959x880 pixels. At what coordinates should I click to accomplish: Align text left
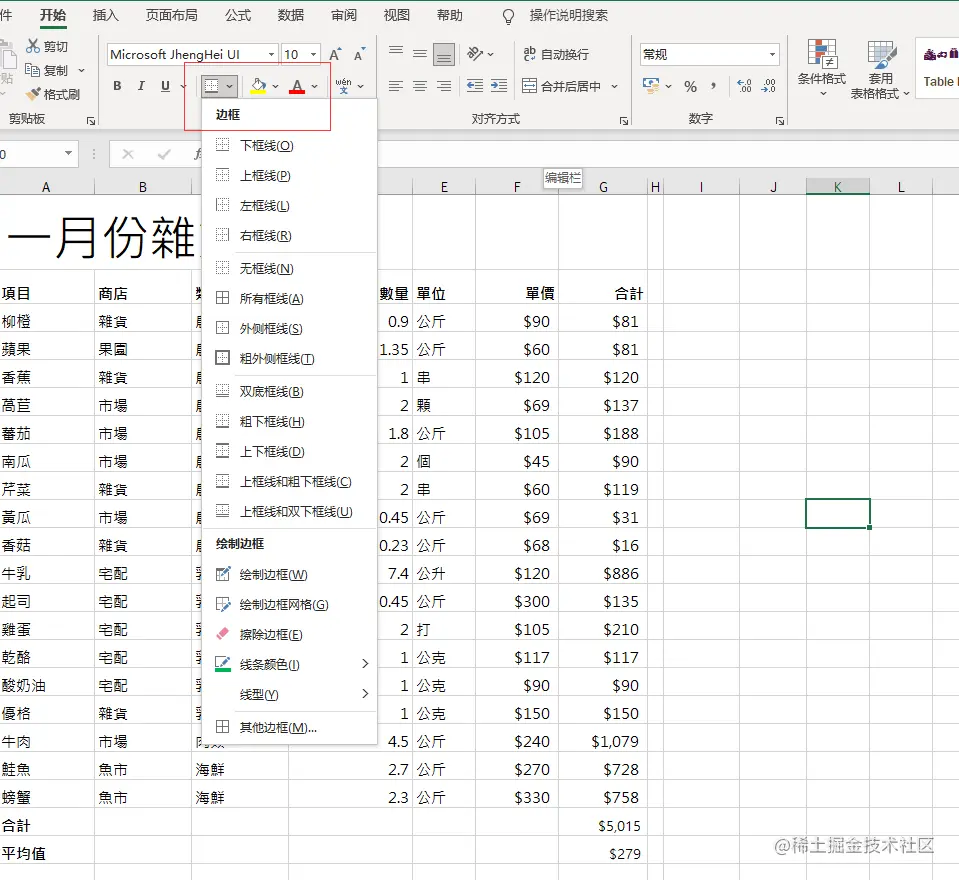396,86
